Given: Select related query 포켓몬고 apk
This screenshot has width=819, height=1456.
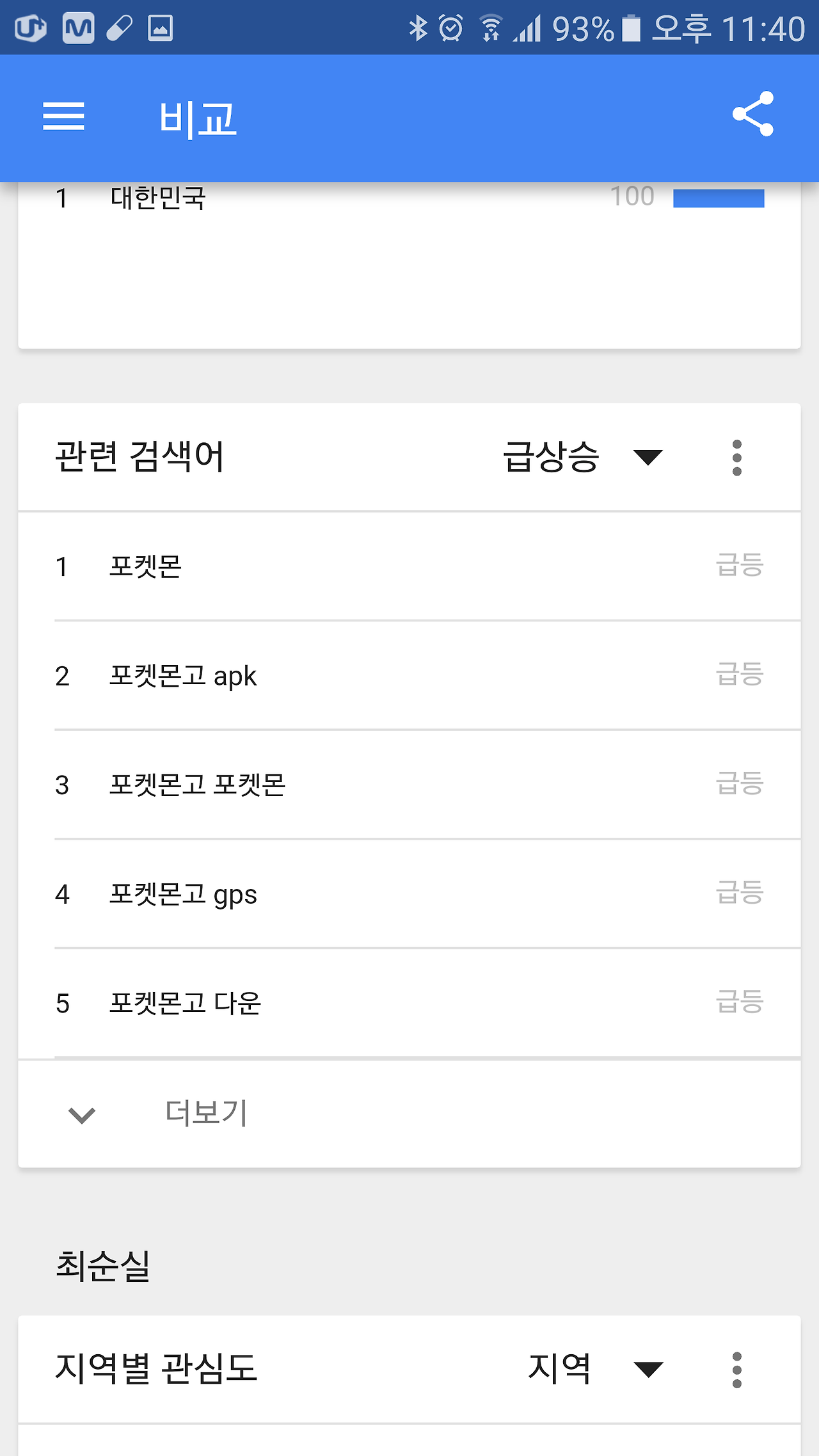Looking at the screenshot, I should point(409,676).
